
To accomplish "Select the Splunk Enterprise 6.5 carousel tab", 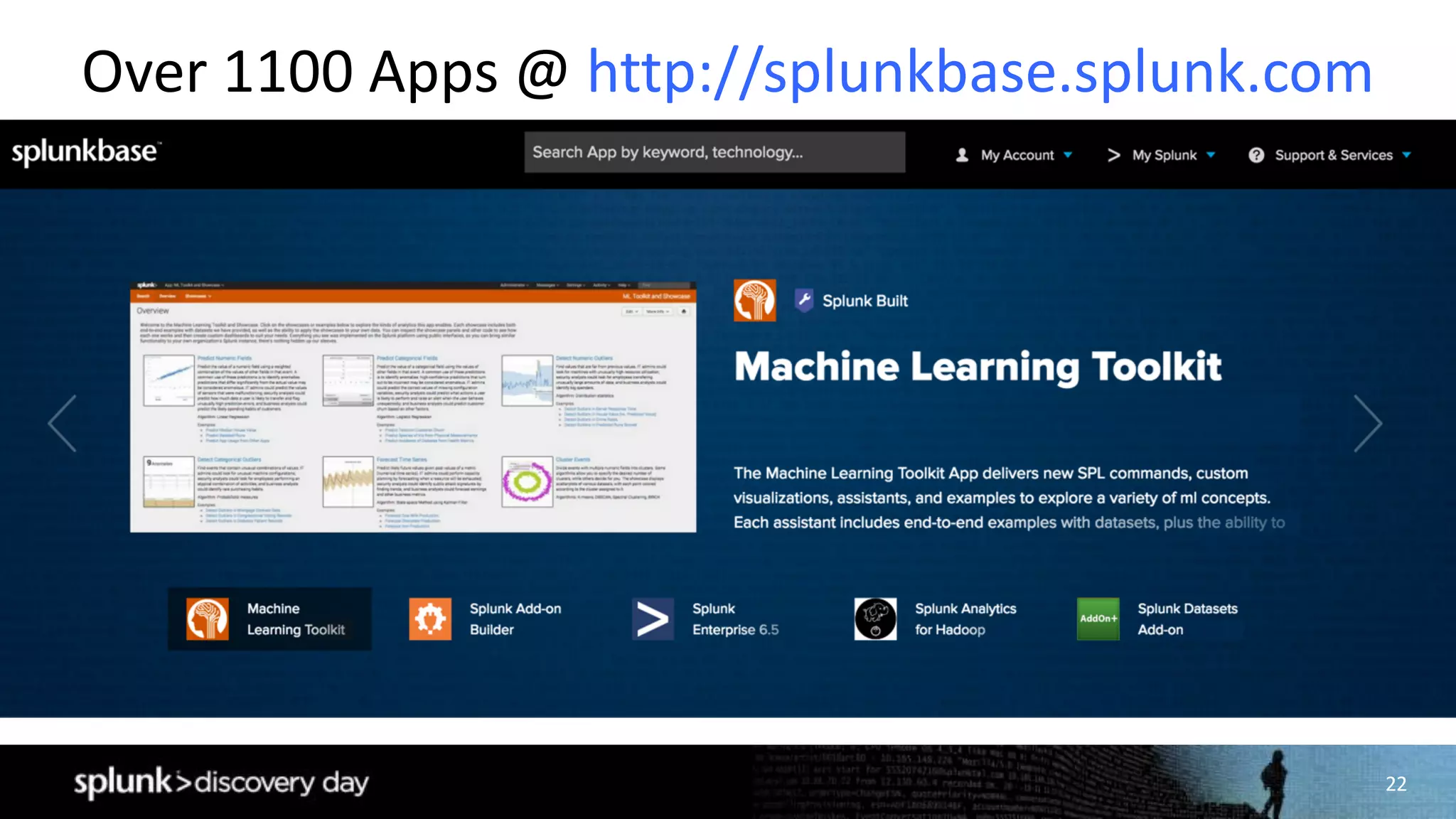I will click(707, 619).
